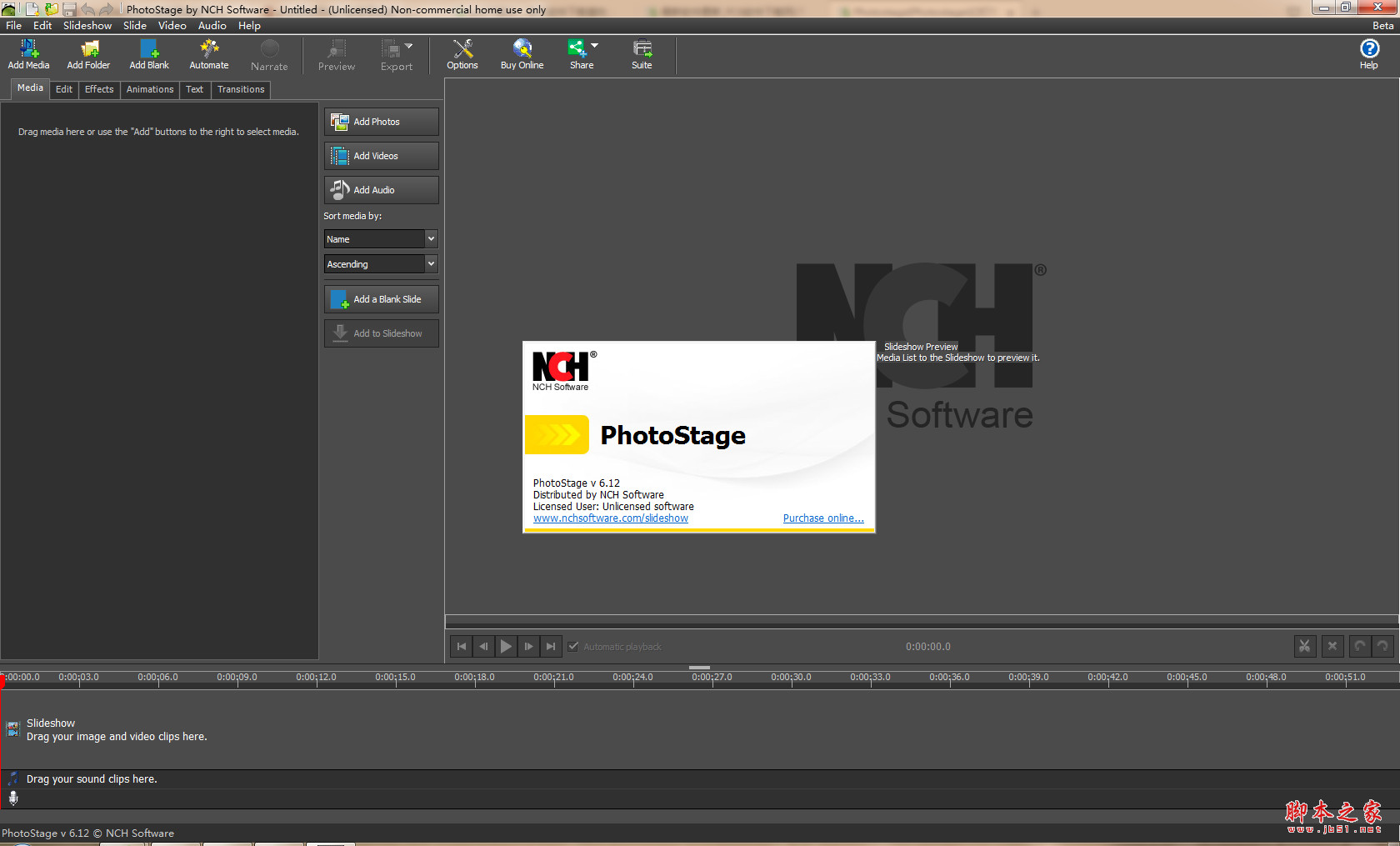This screenshot has height=846, width=1400.
Task: Click the save icon in title bar
Action: [x=69, y=9]
